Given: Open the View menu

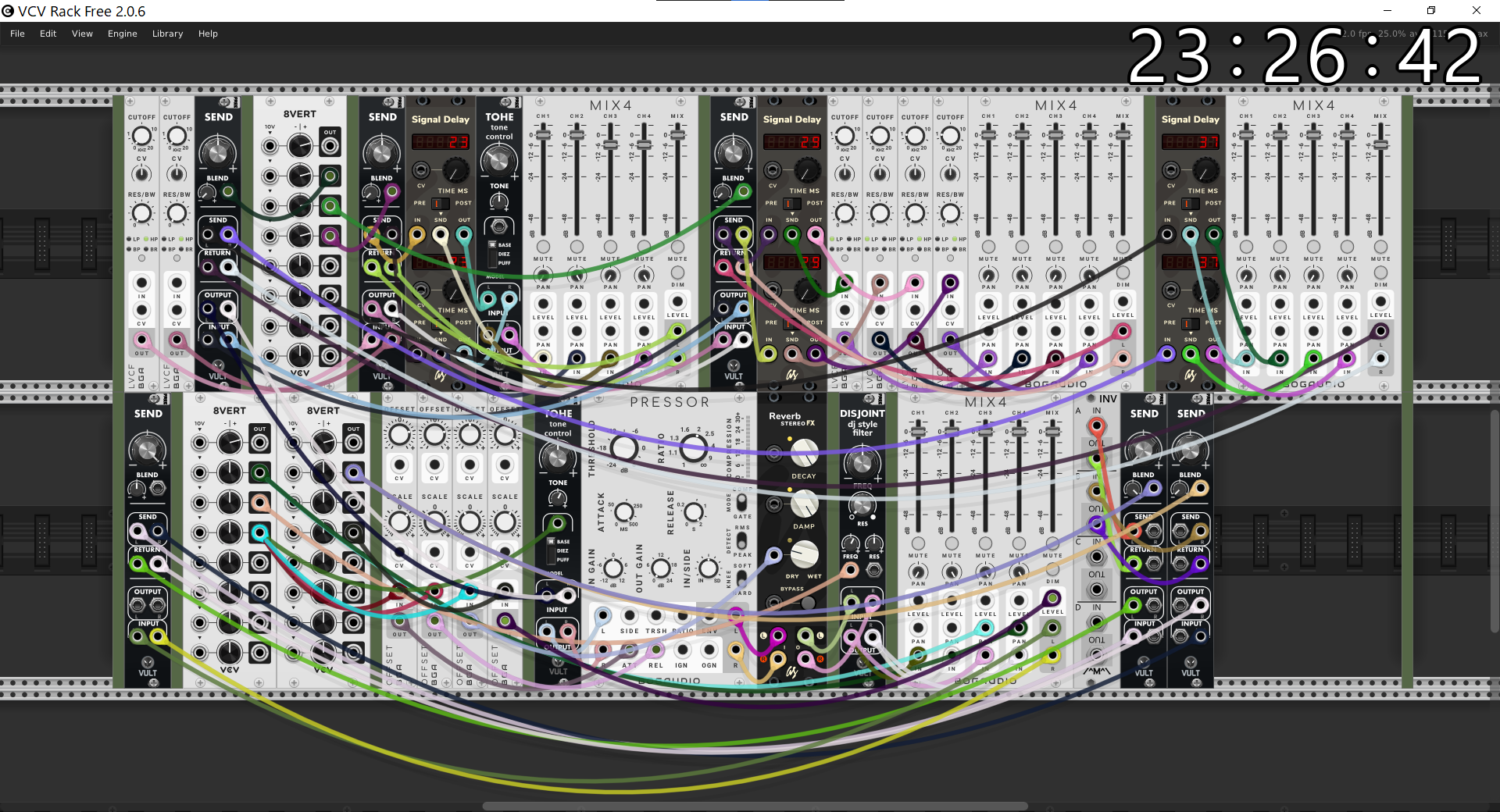Looking at the screenshot, I should point(82,34).
